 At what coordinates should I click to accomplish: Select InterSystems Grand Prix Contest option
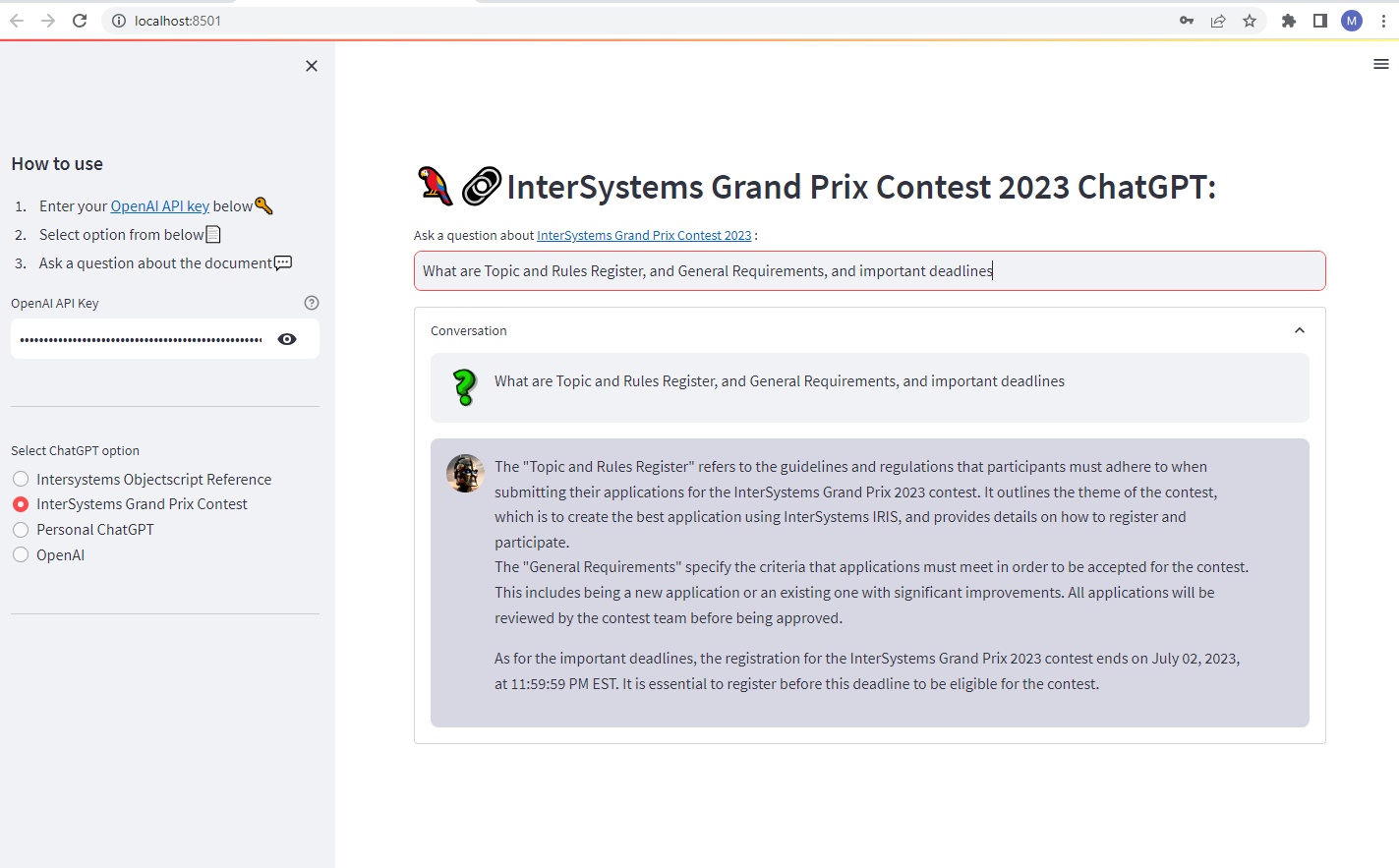21,504
